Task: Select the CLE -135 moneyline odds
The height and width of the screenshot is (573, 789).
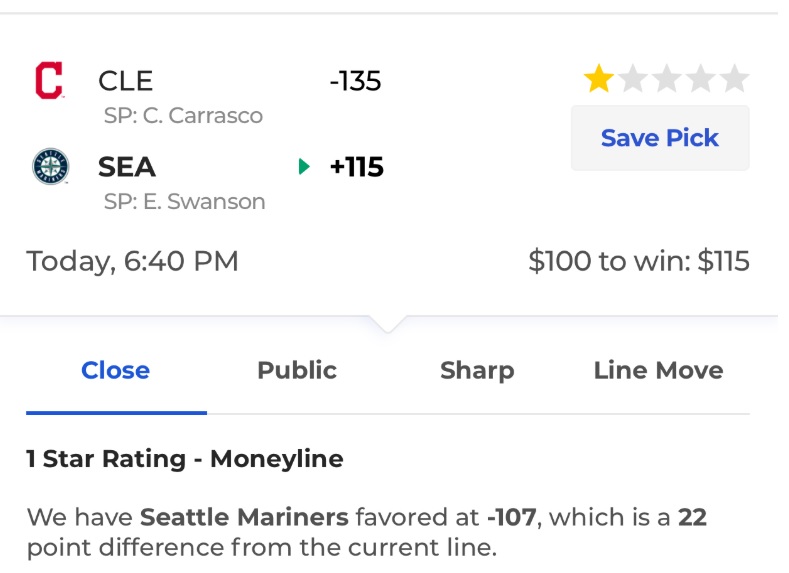Action: [x=355, y=81]
